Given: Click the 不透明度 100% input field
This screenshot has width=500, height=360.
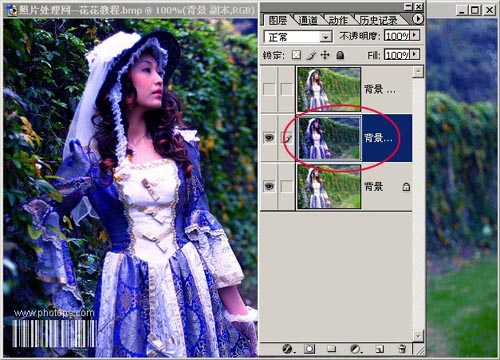Looking at the screenshot, I should 397,35.
